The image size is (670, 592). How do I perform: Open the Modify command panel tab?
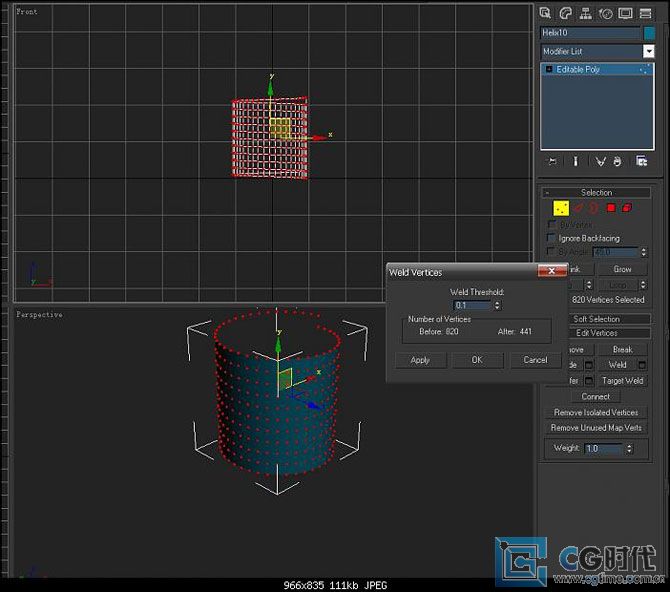[x=565, y=13]
